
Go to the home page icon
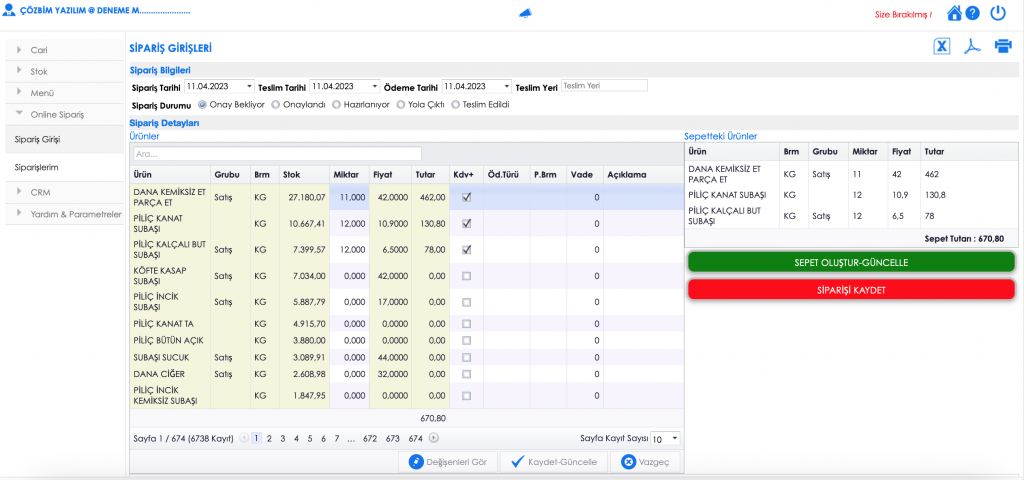click(954, 14)
